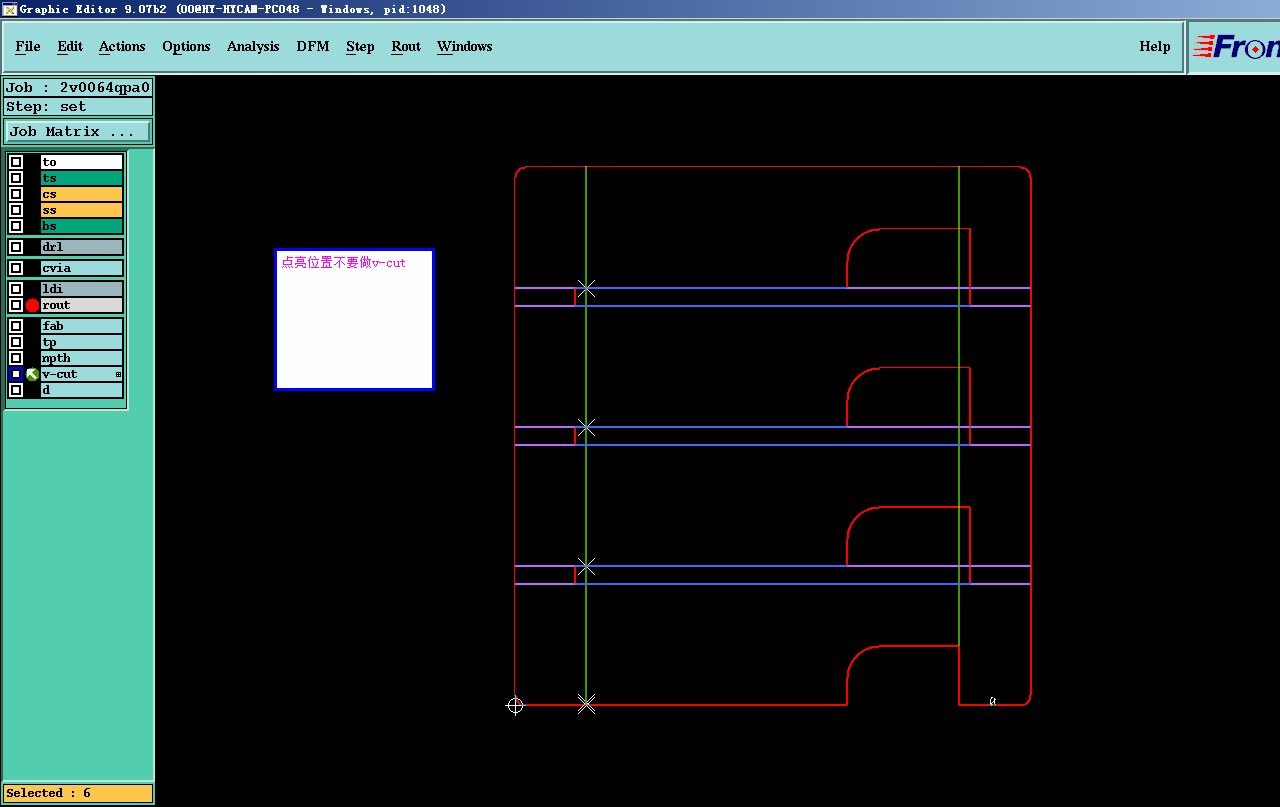The image size is (1280, 807).
Task: Toggle the ldi layer checkbox
Action: 16,289
